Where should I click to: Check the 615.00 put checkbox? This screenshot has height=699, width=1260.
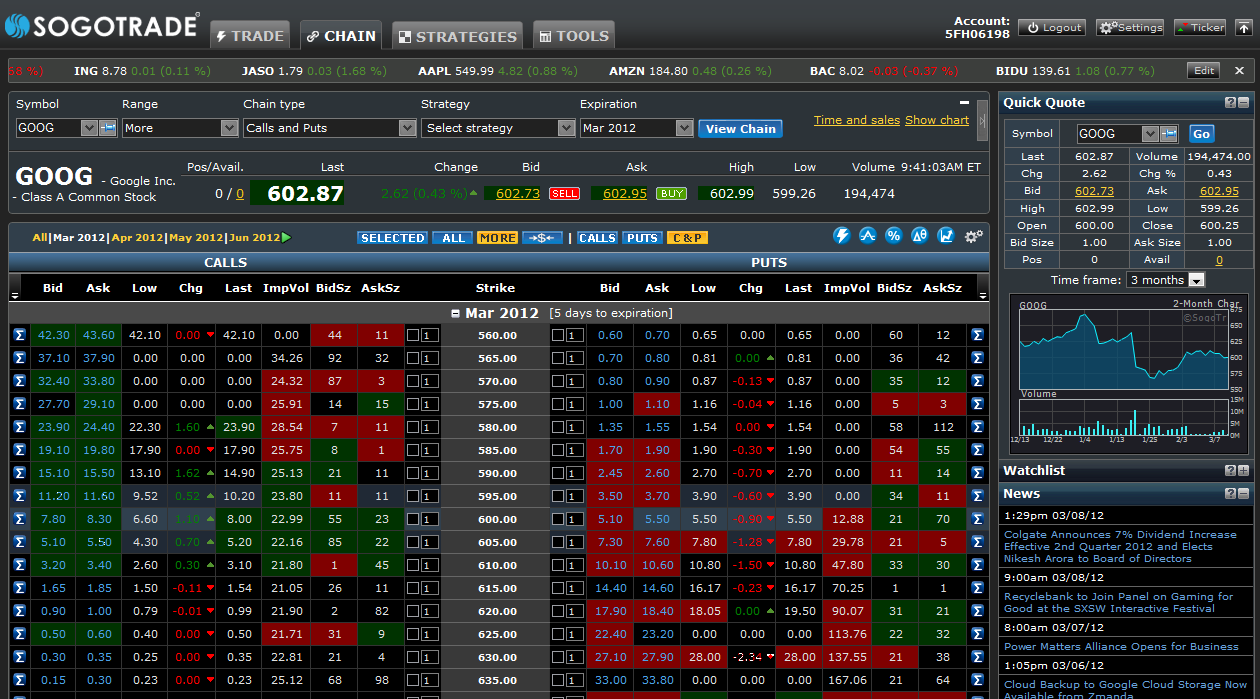pyautogui.click(x=558, y=588)
